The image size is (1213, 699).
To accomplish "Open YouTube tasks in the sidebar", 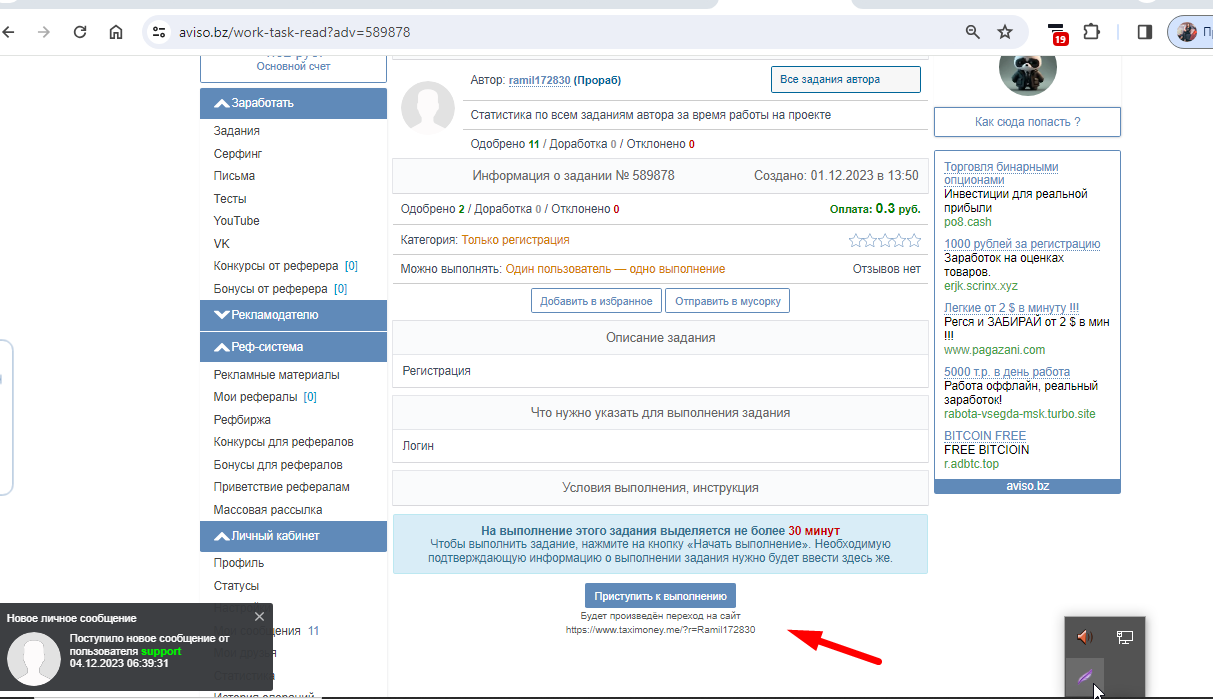I will tap(236, 221).
